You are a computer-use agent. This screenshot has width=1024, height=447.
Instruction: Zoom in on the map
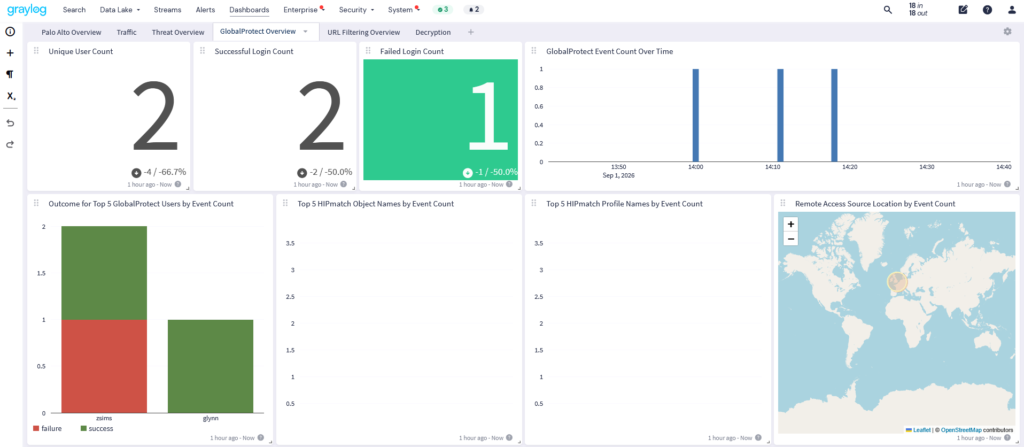pos(791,224)
